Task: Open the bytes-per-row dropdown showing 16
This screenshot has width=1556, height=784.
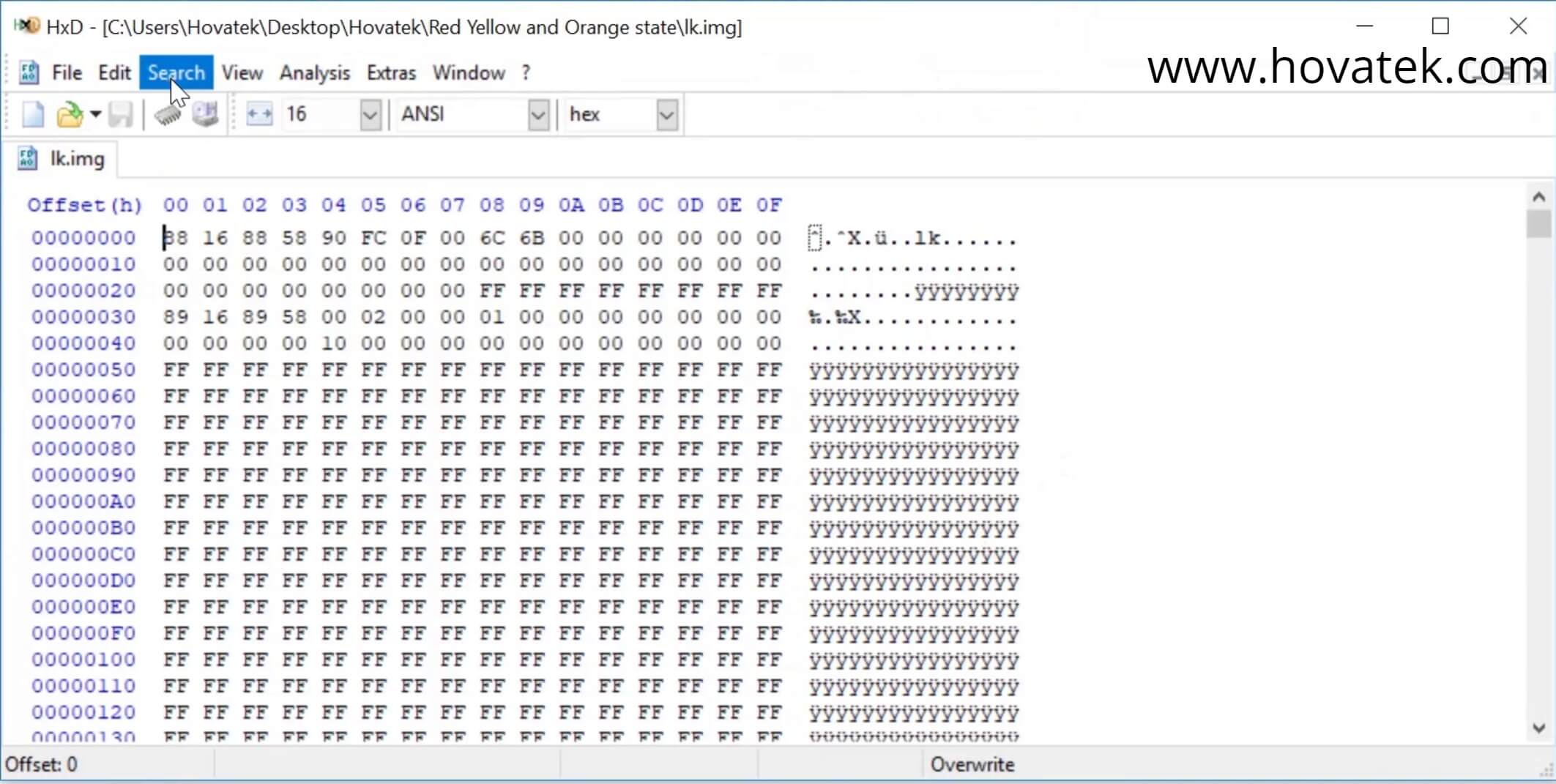Action: 370,114
